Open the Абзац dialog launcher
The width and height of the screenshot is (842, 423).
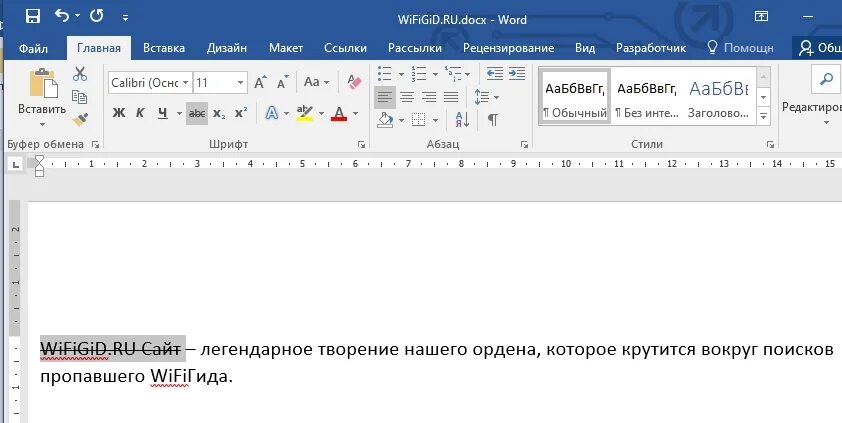coord(524,144)
